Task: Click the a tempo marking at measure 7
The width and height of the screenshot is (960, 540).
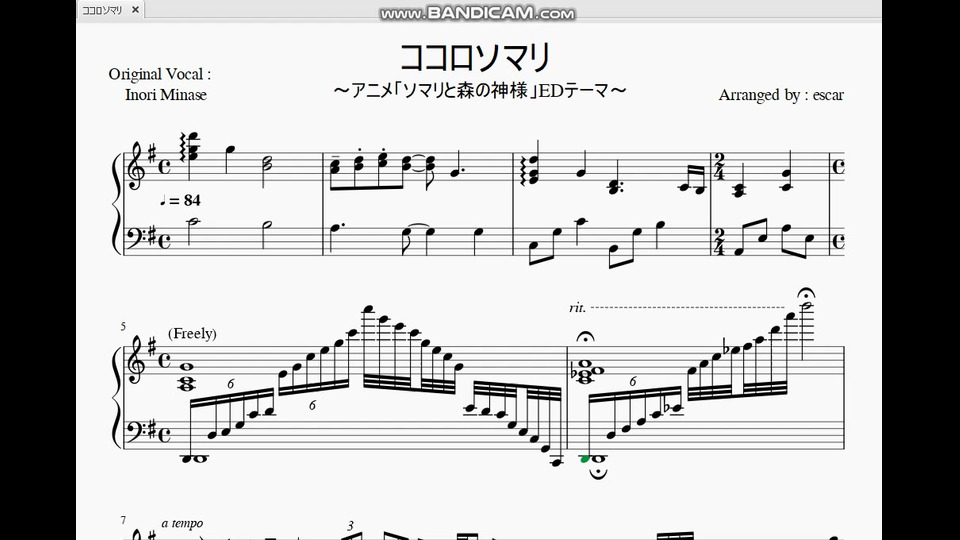Action: (x=182, y=523)
